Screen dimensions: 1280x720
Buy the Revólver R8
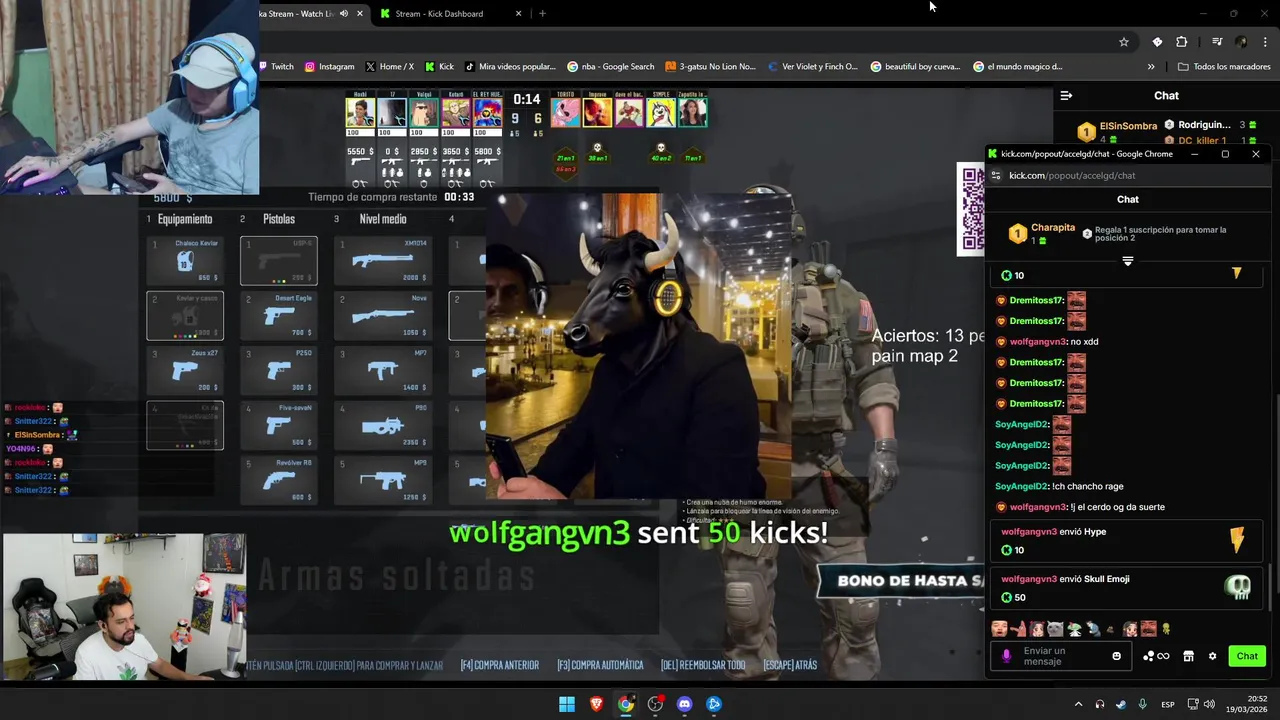279,480
